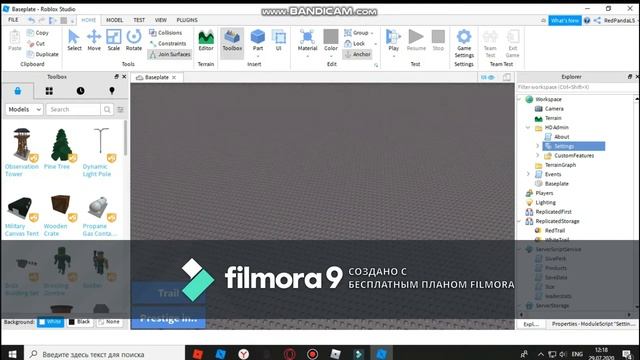Group selected objects
Screen dimensions: 640x360
(x=357, y=33)
